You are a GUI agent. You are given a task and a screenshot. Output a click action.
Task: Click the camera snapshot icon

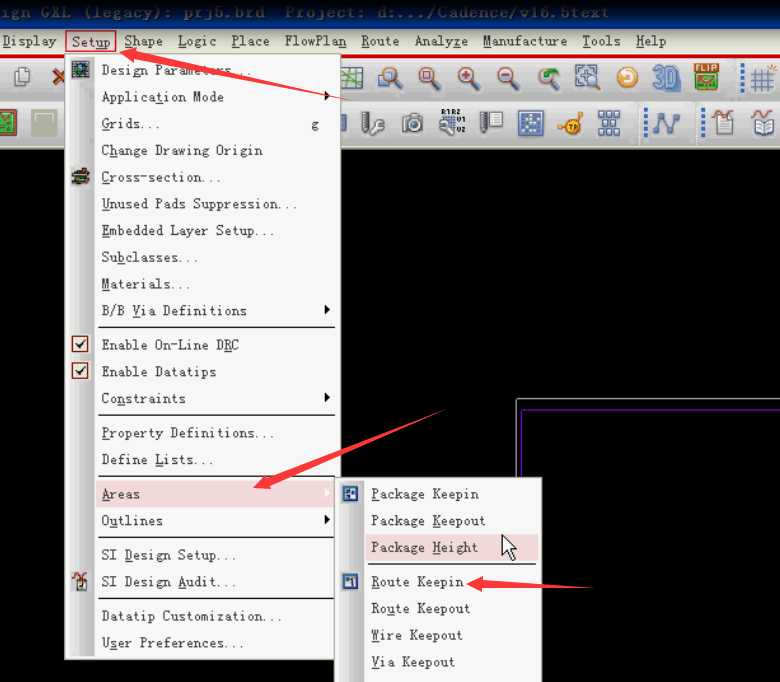pos(412,123)
